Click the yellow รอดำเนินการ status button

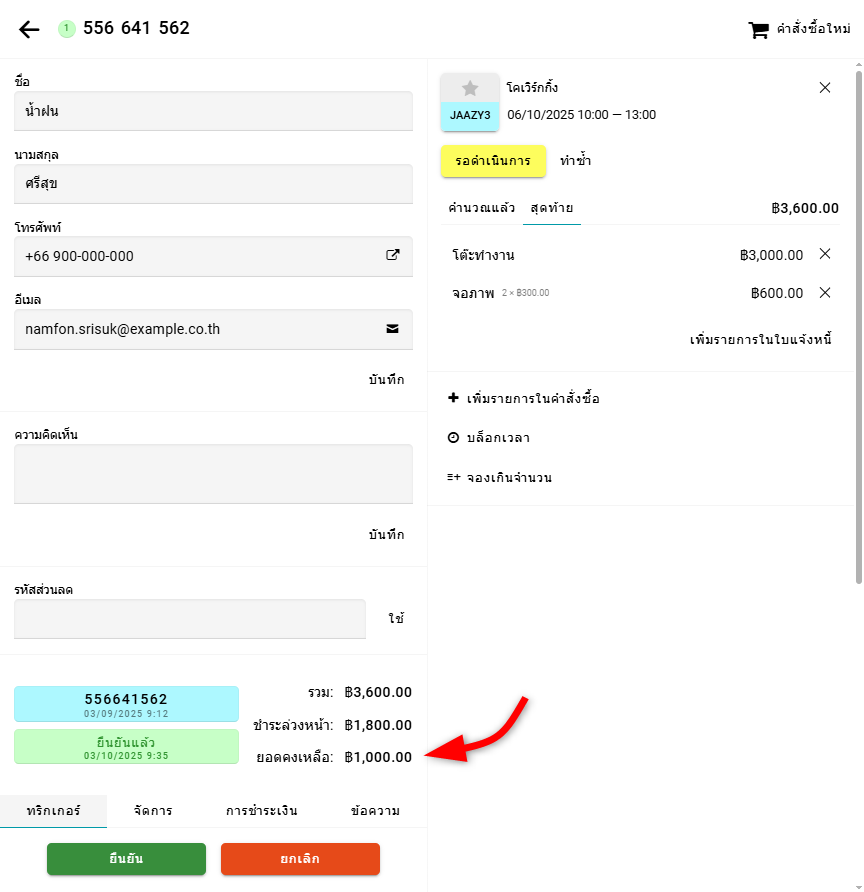[493, 161]
